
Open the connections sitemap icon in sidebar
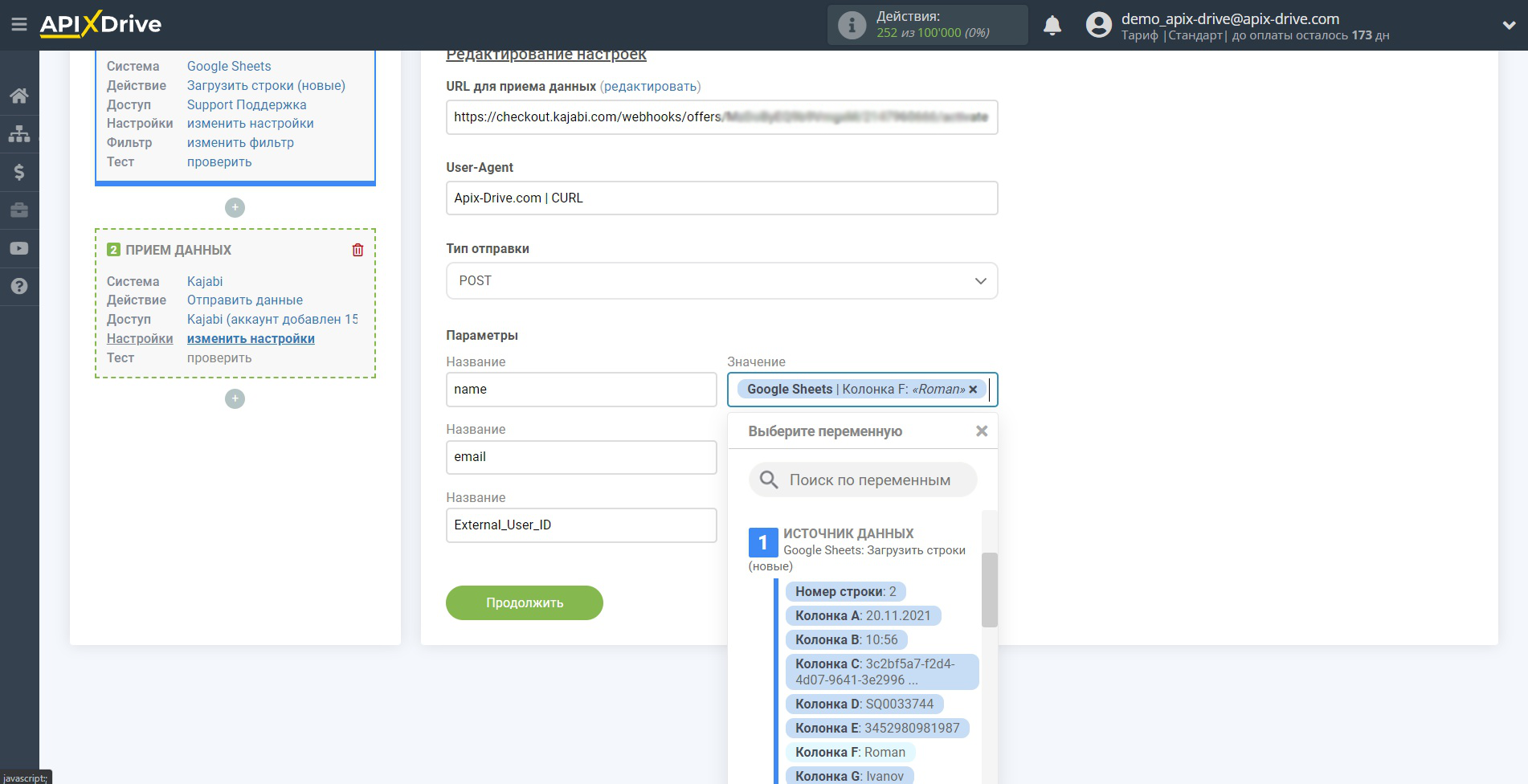point(19,133)
